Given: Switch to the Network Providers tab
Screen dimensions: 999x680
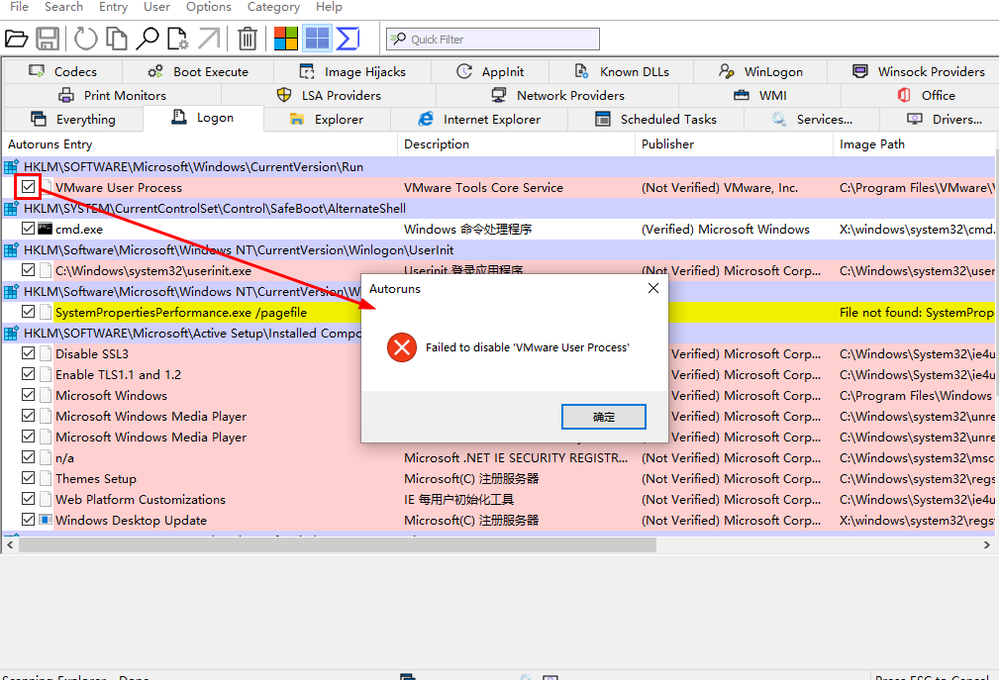Looking at the screenshot, I should pyautogui.click(x=557, y=96).
